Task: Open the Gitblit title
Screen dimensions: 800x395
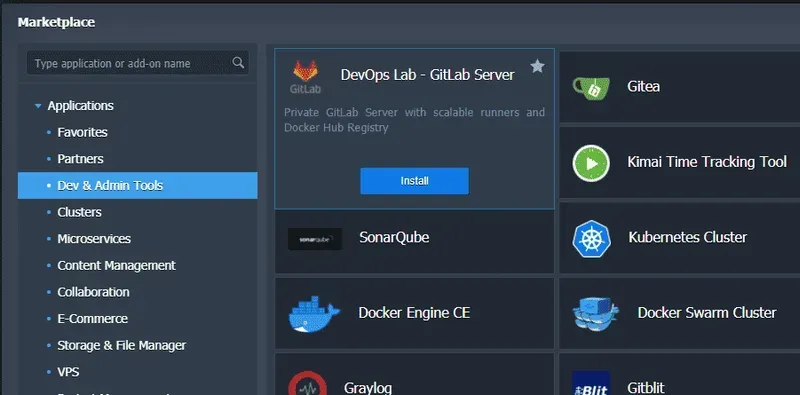Action: (x=645, y=388)
